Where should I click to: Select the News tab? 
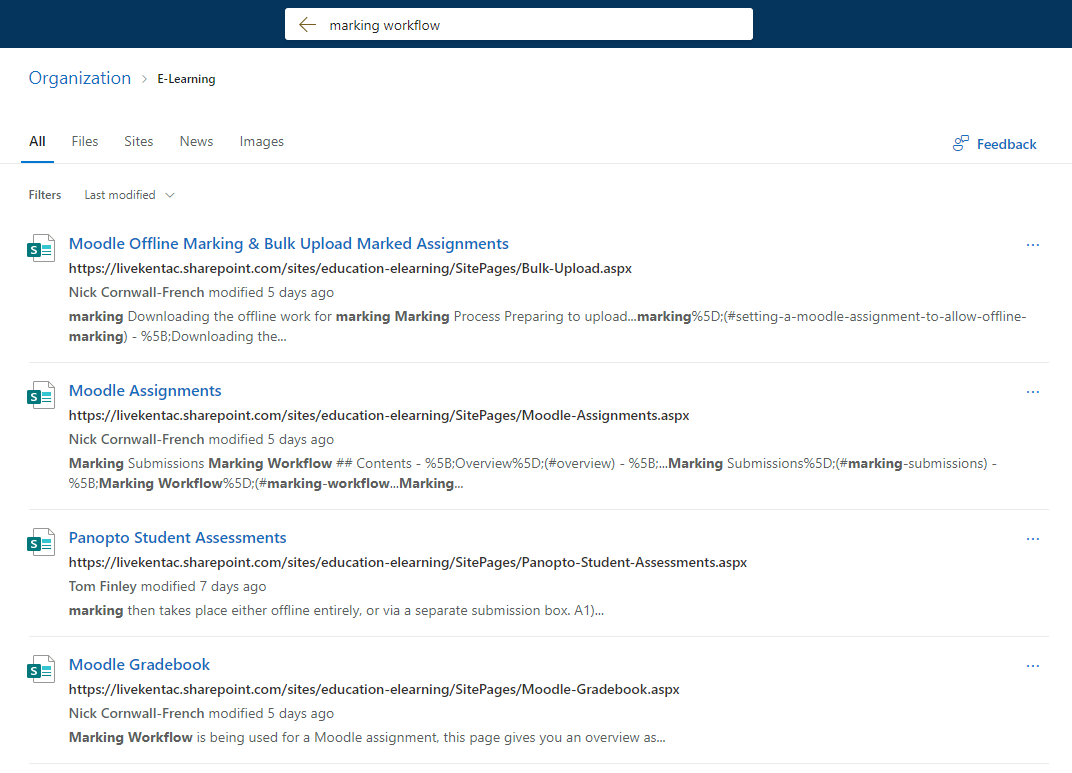196,142
